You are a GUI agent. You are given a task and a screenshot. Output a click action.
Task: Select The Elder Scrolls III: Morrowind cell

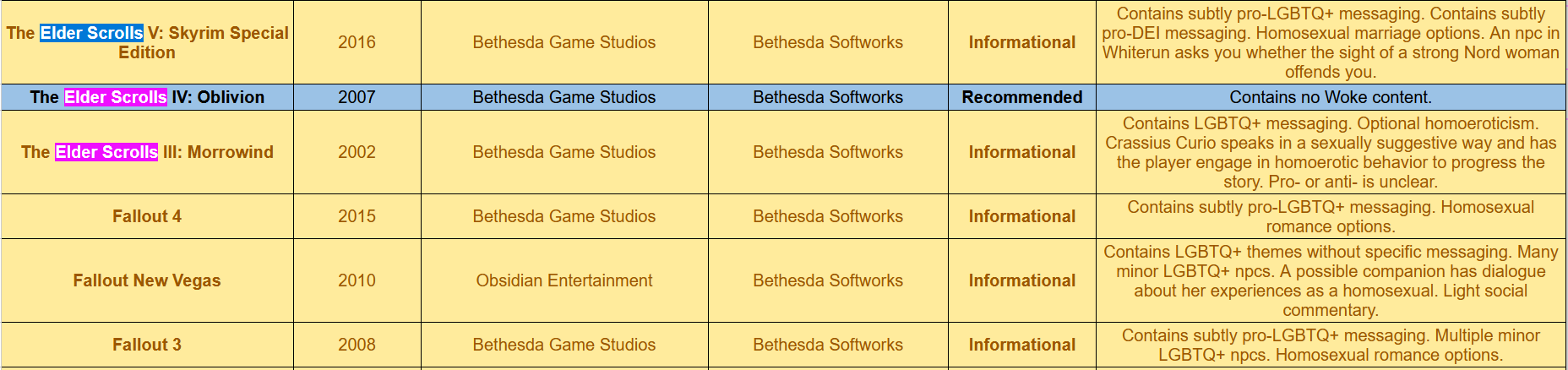click(x=147, y=152)
